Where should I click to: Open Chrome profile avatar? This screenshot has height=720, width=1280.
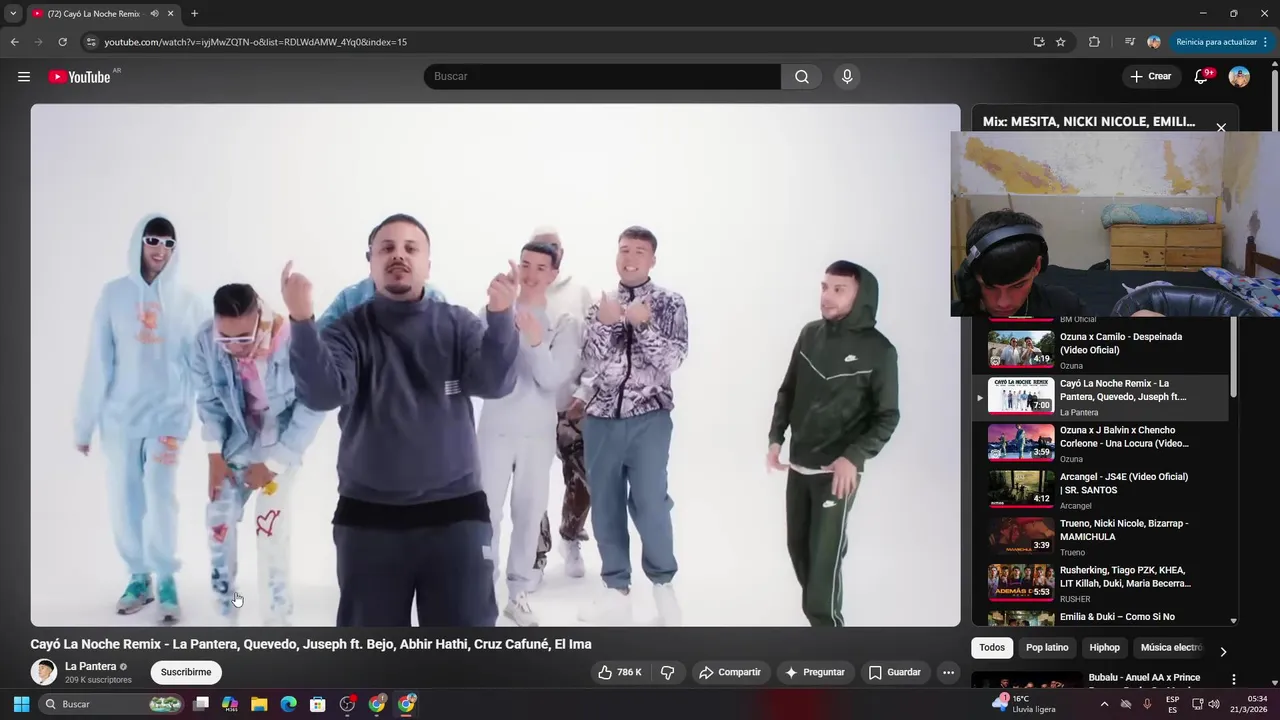tap(1154, 42)
